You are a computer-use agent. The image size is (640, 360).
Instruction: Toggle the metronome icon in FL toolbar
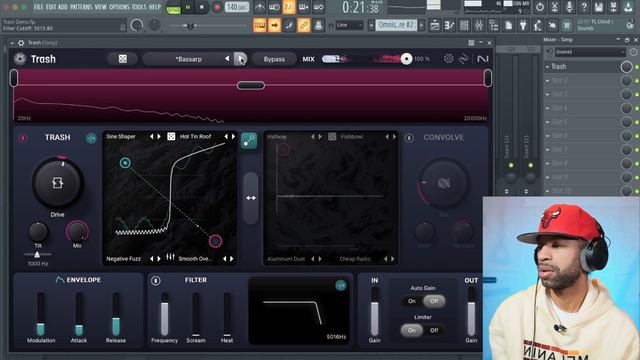259,7
